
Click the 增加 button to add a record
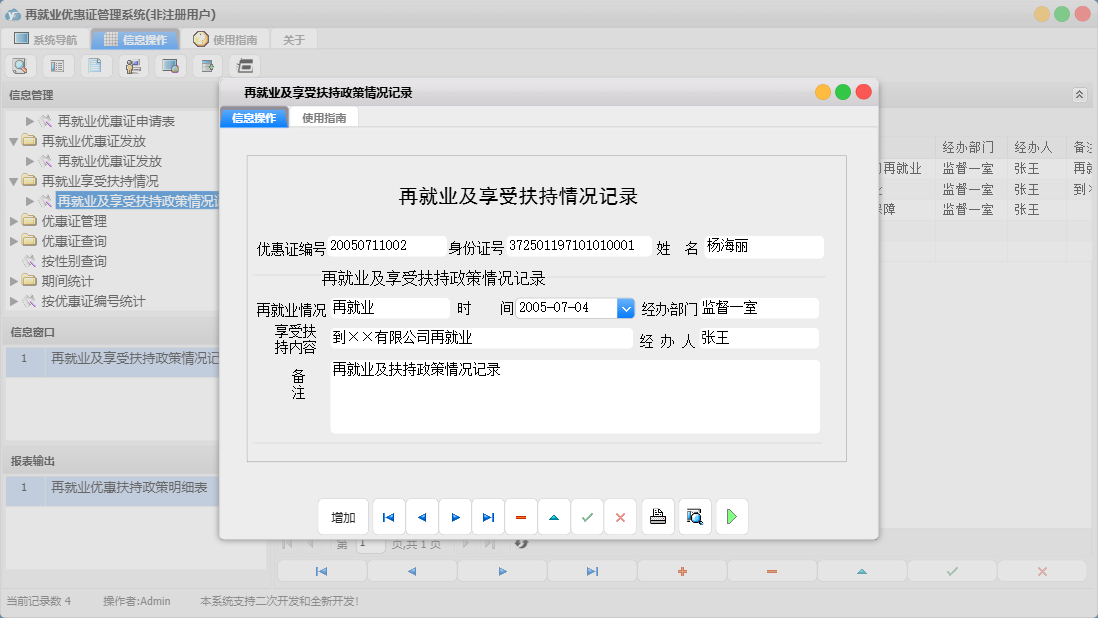[x=343, y=516]
